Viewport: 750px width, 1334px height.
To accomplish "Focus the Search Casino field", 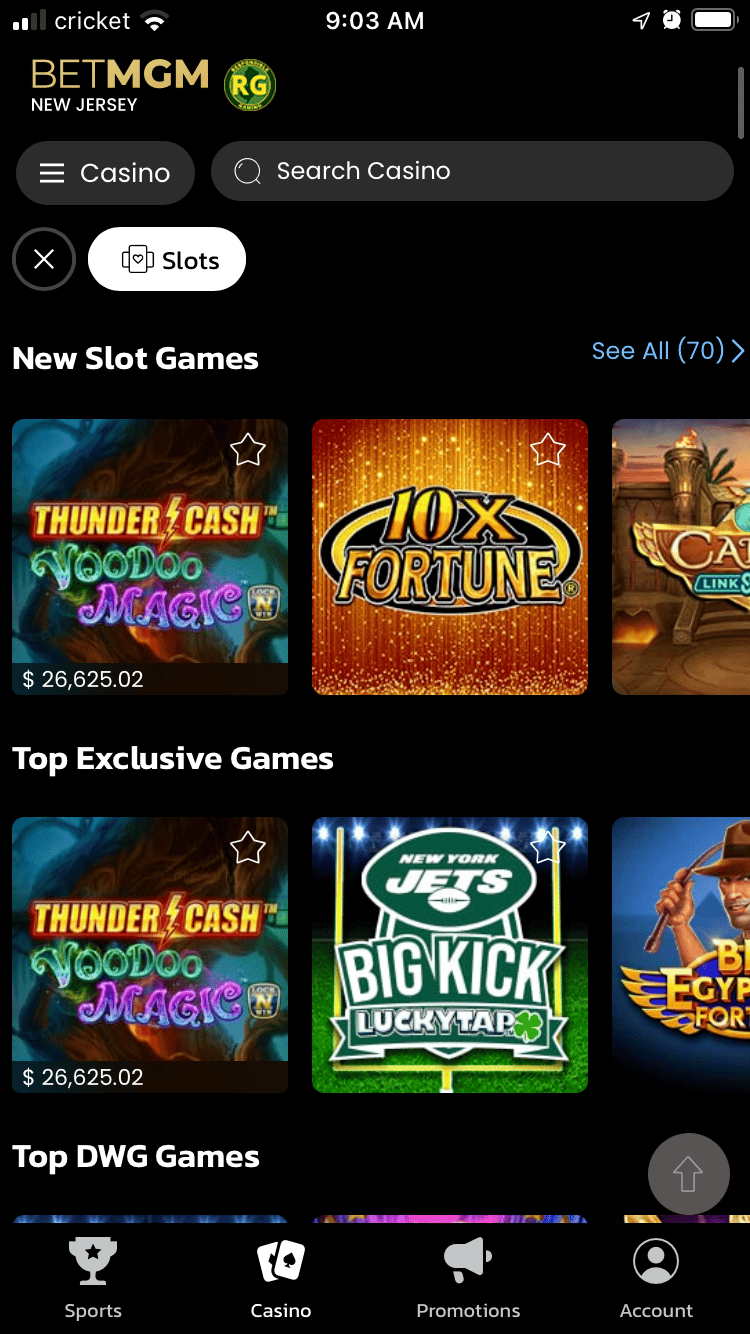I will click(x=472, y=171).
